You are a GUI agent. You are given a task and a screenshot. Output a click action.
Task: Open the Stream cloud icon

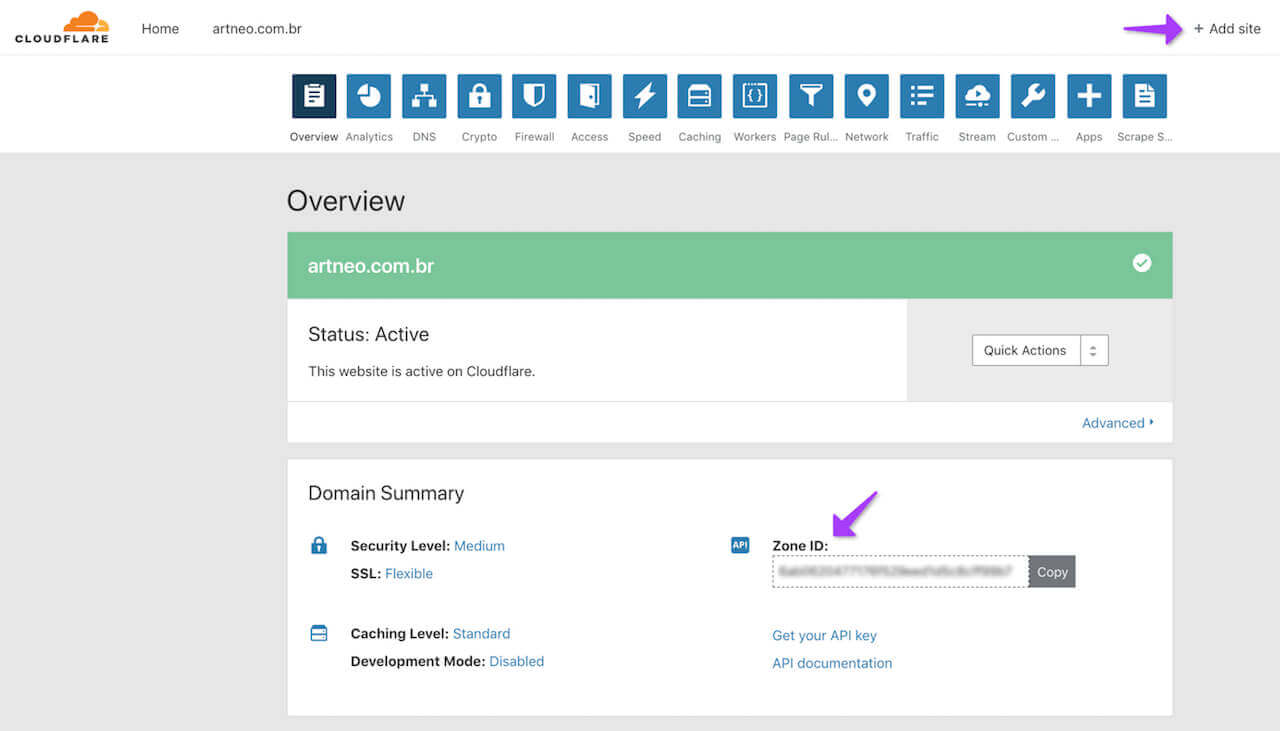point(977,96)
